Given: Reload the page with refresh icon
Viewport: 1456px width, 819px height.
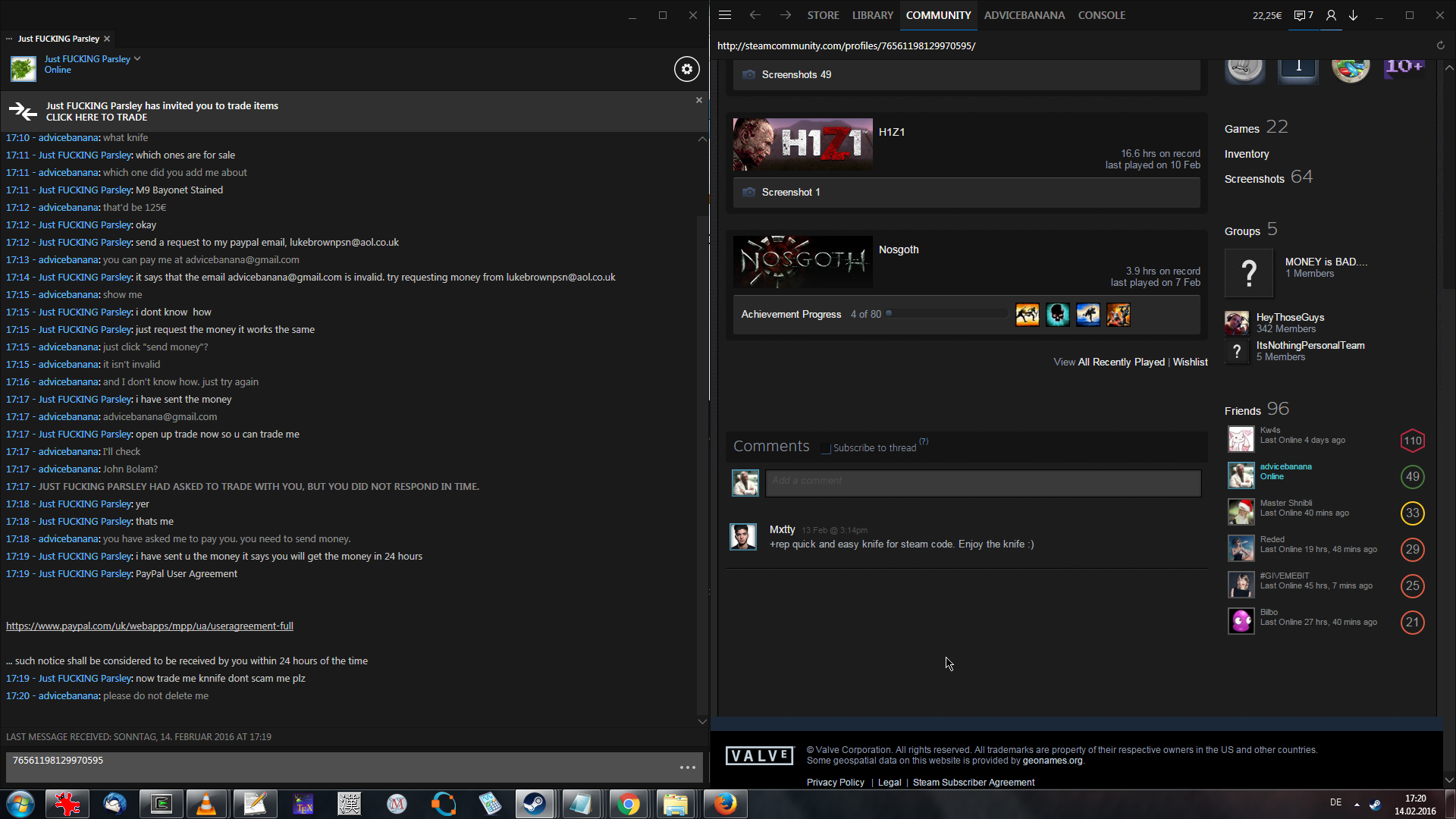Looking at the screenshot, I should [x=1440, y=45].
